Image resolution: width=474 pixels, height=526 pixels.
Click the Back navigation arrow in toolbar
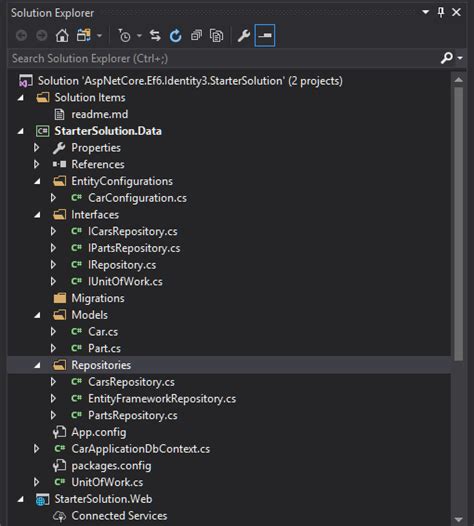(x=21, y=35)
